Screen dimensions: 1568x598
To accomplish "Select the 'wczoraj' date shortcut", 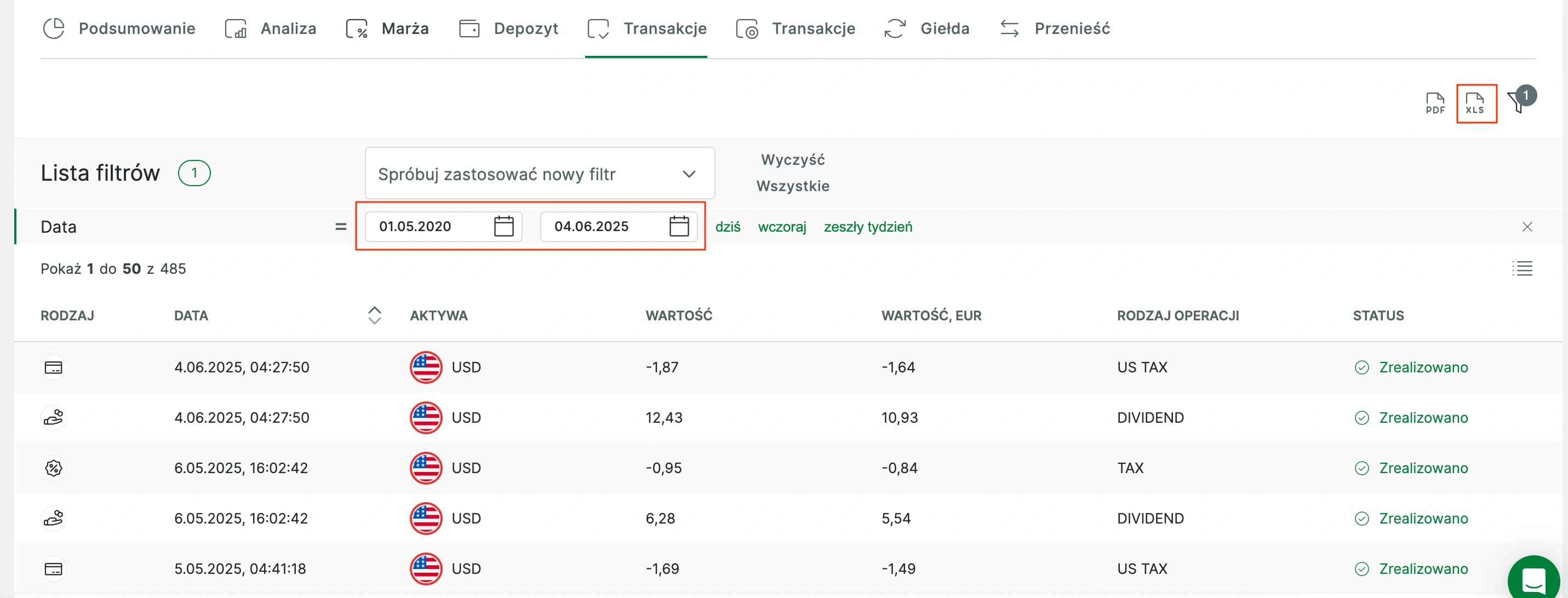I will tap(782, 227).
